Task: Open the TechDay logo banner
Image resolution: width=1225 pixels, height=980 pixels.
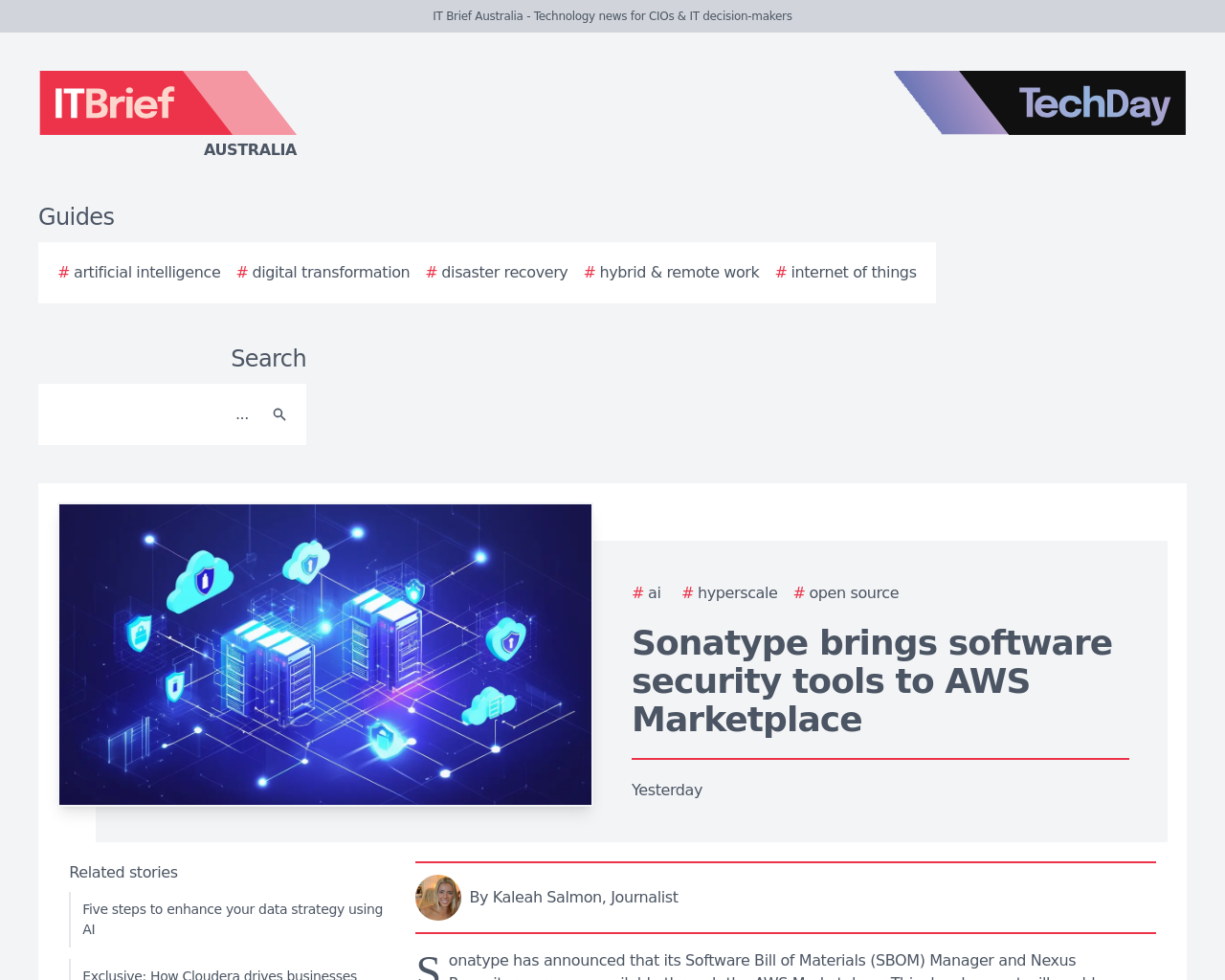Action: point(1039,102)
